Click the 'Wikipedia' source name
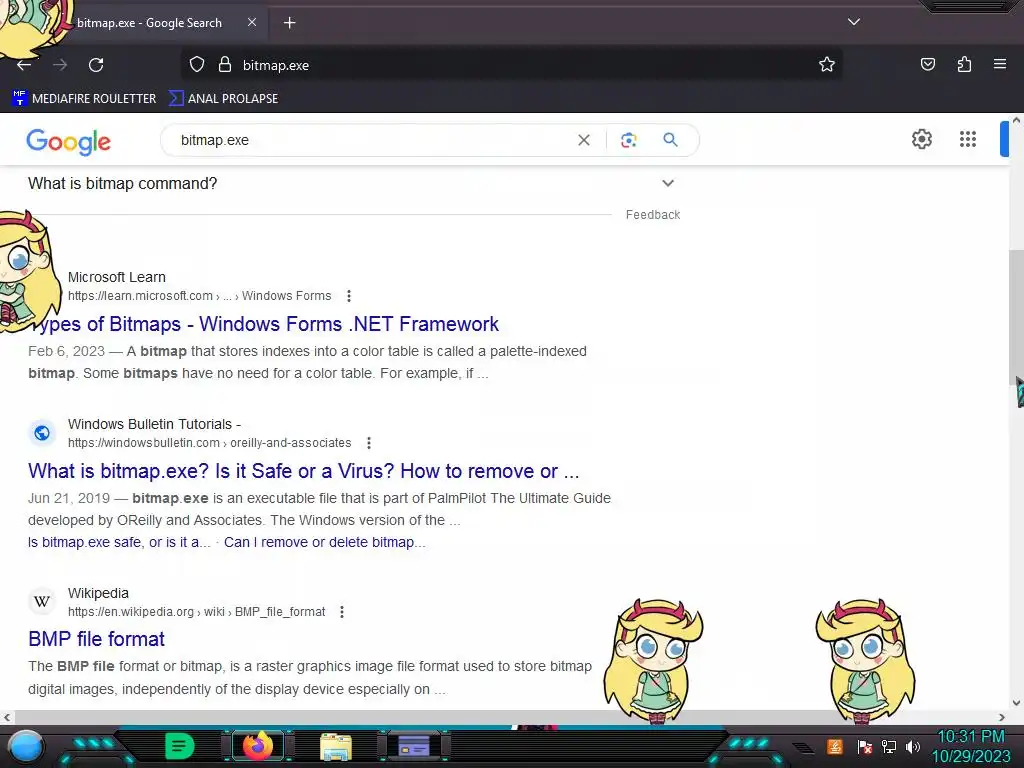The height and width of the screenshot is (768, 1024). [98, 593]
